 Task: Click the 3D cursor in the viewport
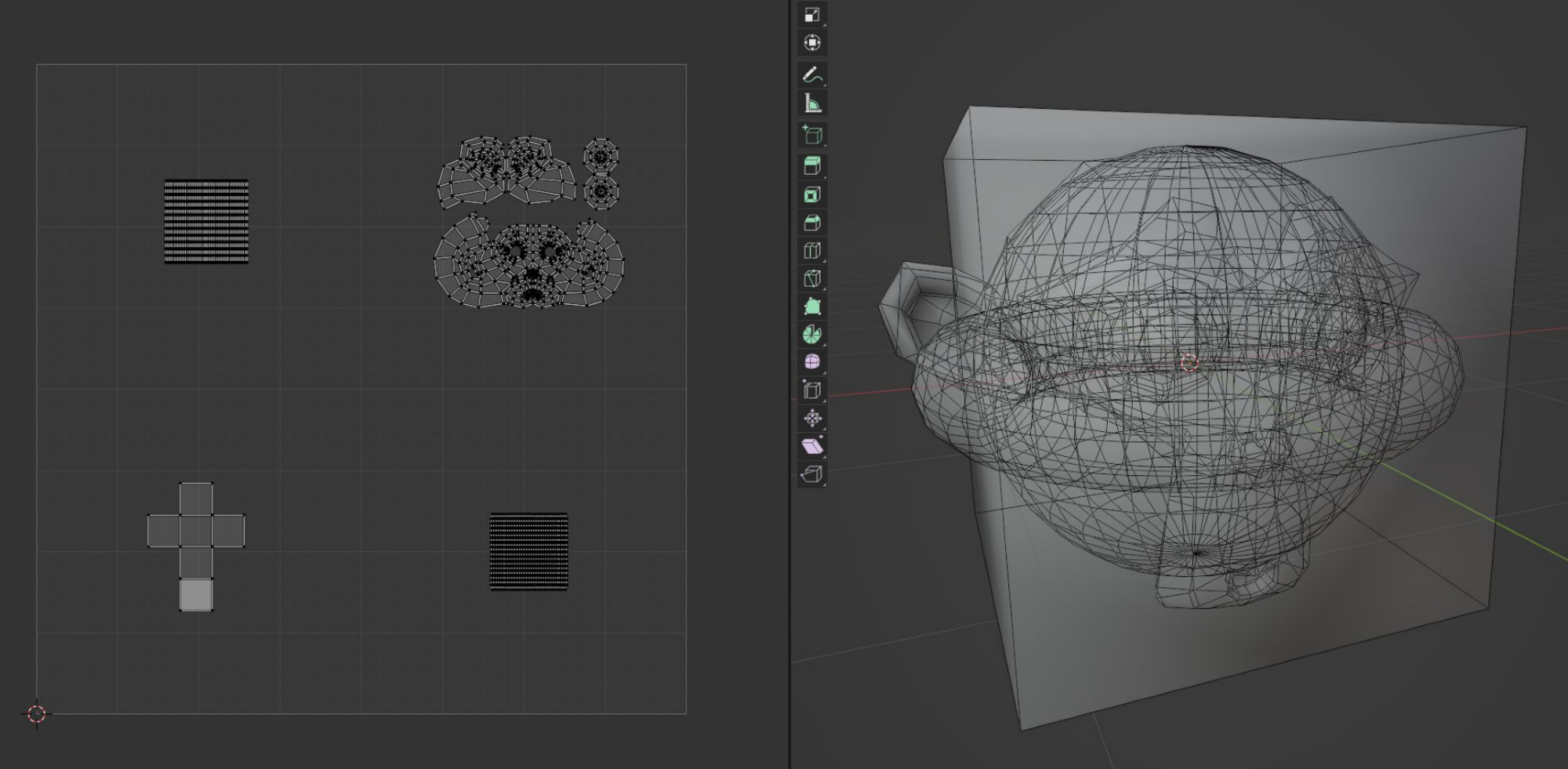(x=1189, y=362)
